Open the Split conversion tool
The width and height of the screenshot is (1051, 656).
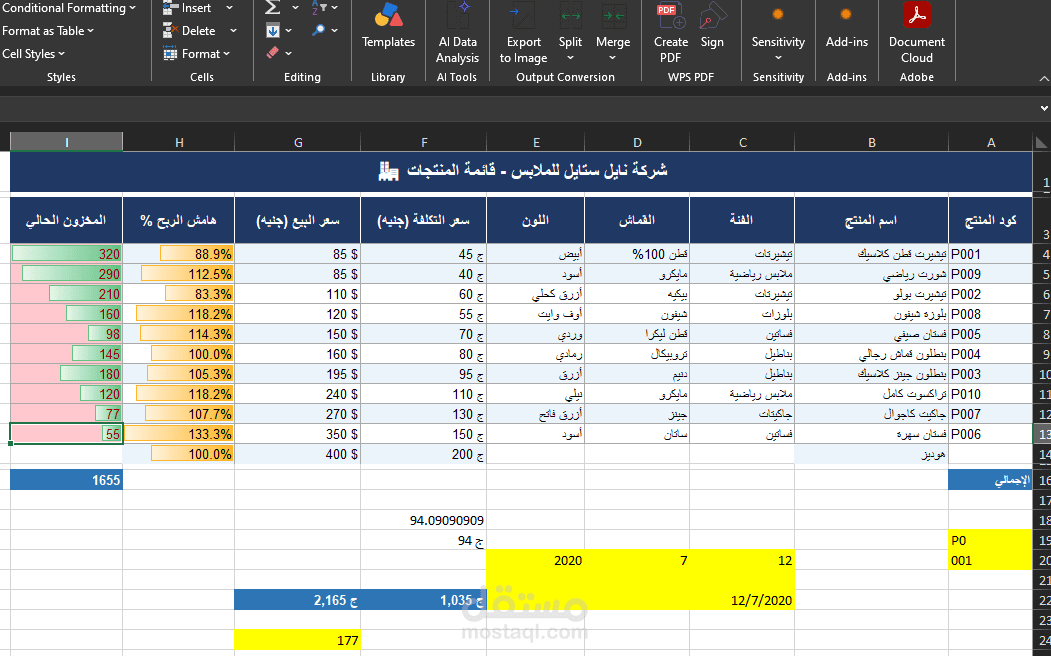click(570, 16)
